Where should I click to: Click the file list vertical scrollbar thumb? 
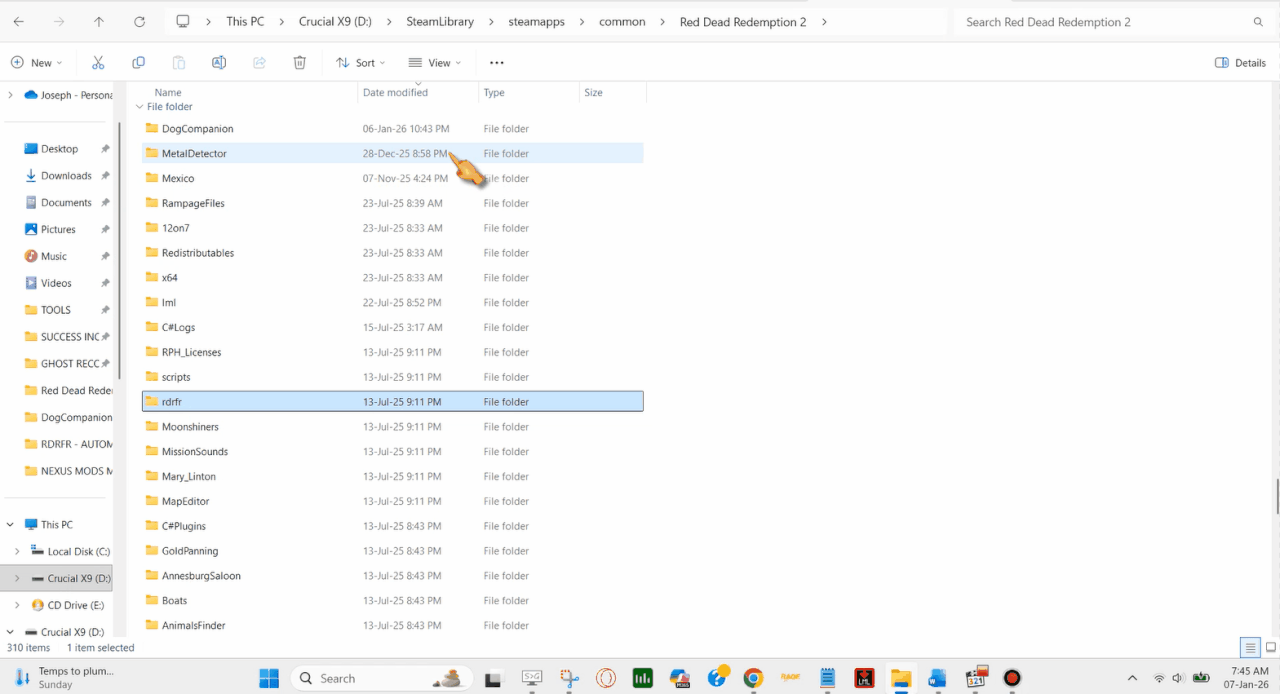pyautogui.click(x=1275, y=495)
